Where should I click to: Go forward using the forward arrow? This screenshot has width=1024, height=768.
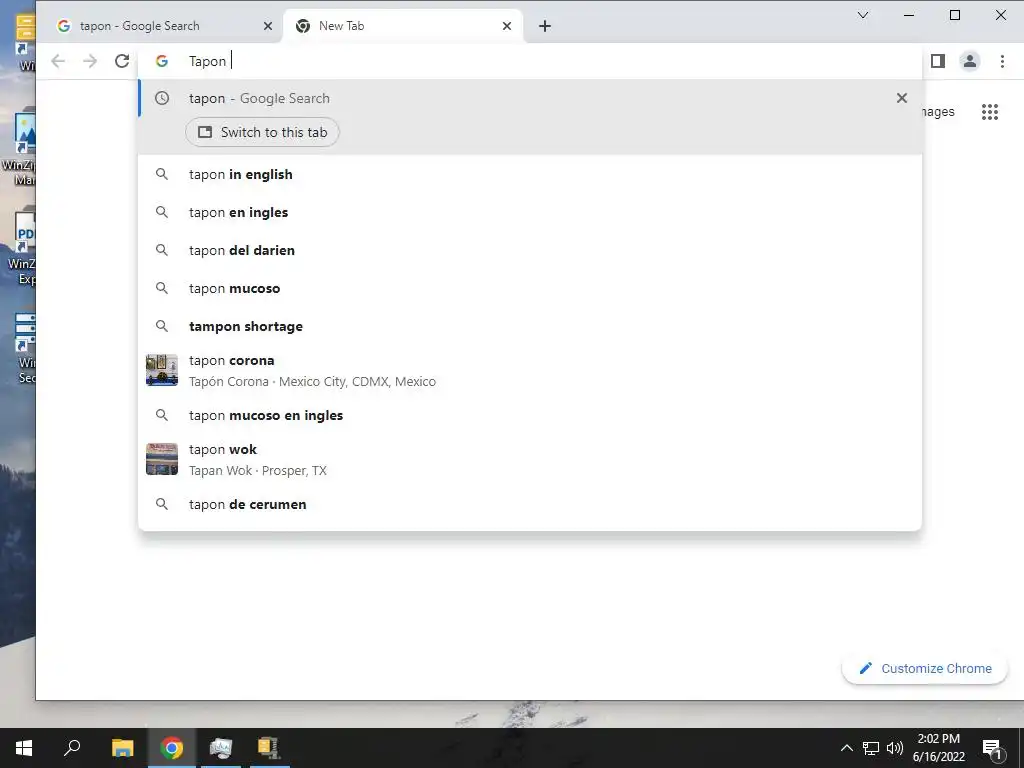(90, 61)
